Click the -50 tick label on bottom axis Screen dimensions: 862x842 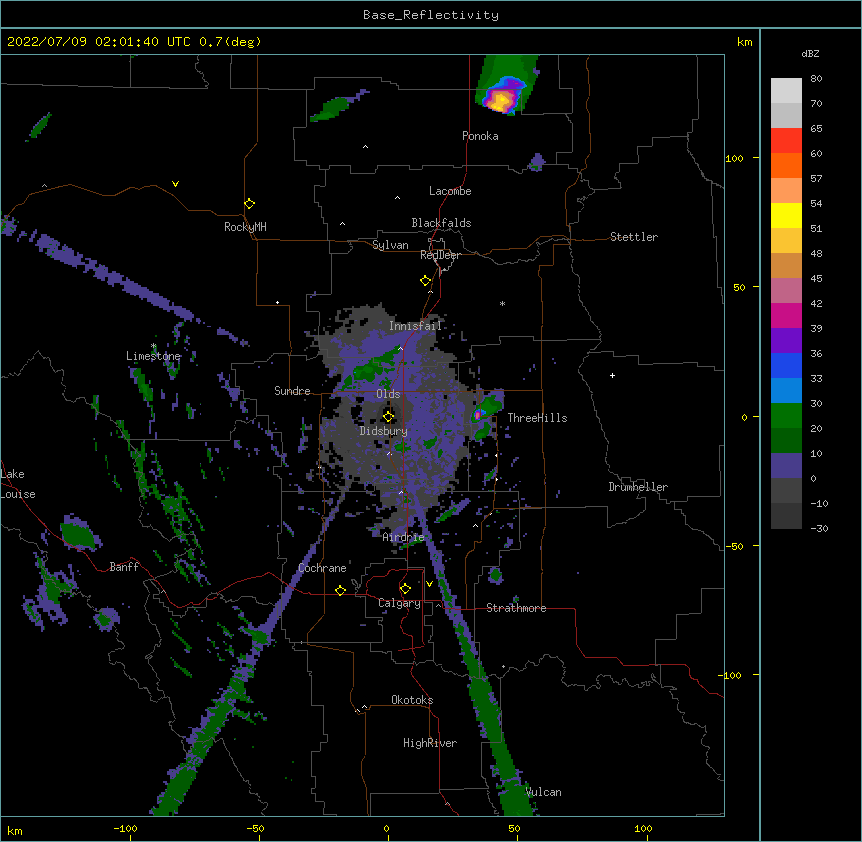[255, 828]
